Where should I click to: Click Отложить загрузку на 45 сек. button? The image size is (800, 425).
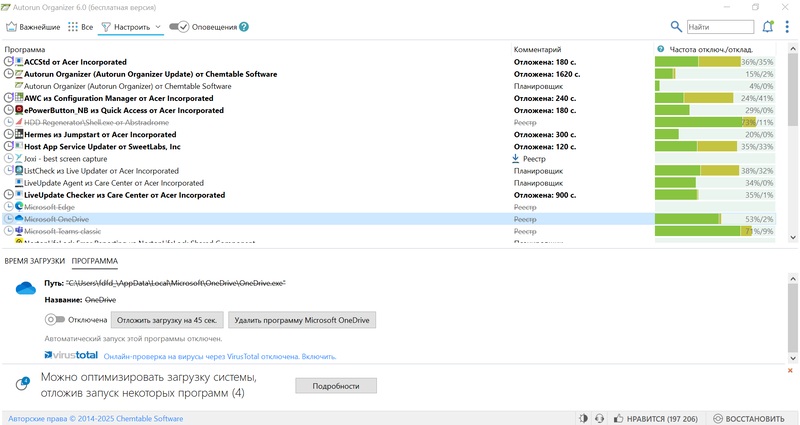167,320
